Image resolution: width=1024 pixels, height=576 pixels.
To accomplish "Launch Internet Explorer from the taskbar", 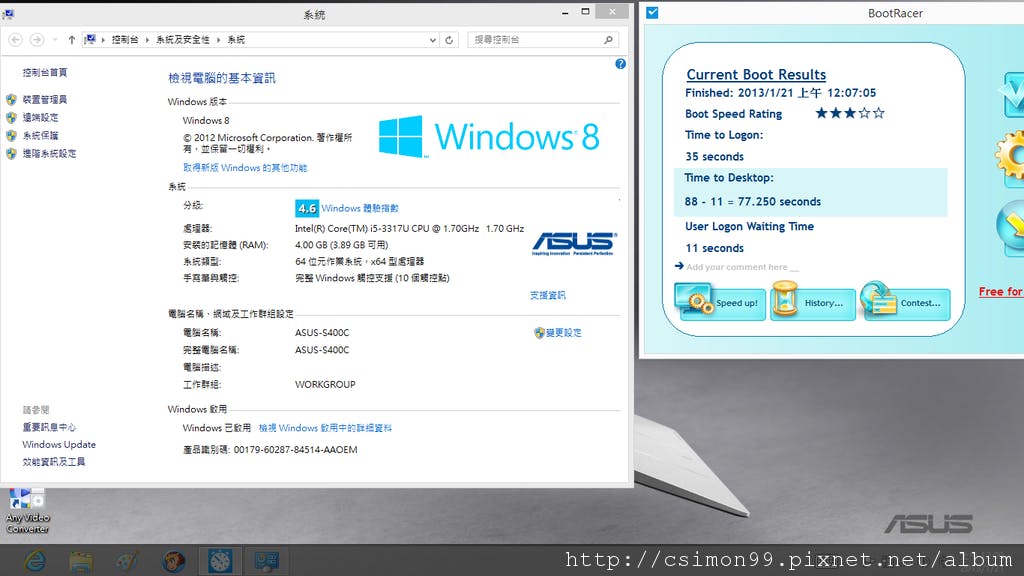I will click(35, 561).
